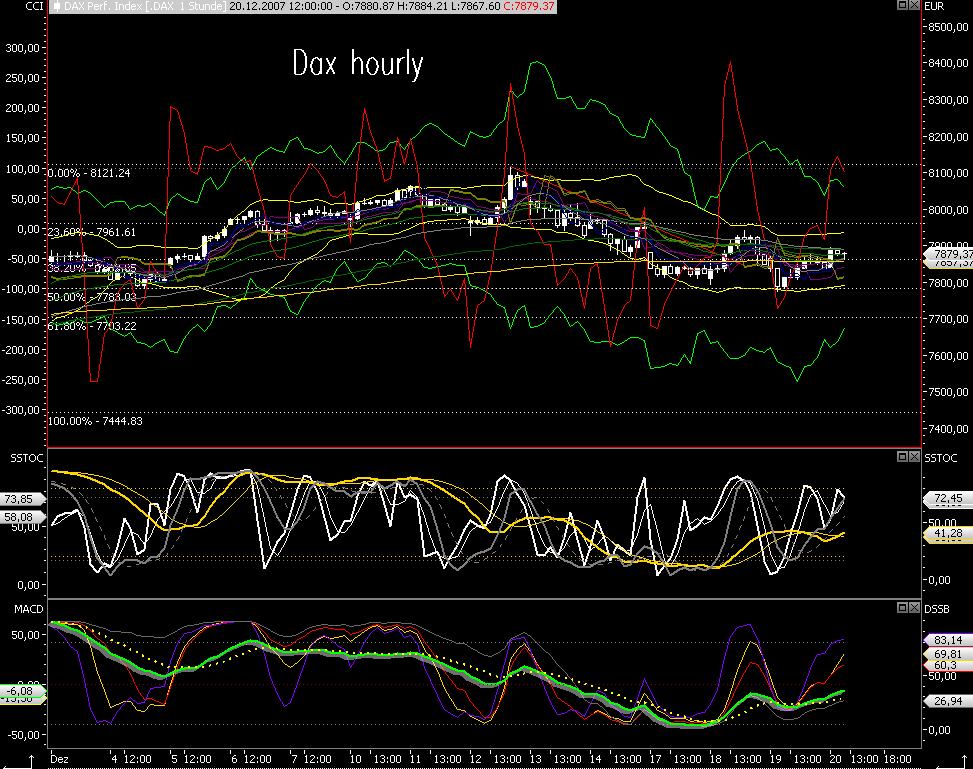Select the Fibonacci level '0.00% - 8121.24'
Image resolution: width=973 pixels, height=769 pixels.
coord(89,173)
